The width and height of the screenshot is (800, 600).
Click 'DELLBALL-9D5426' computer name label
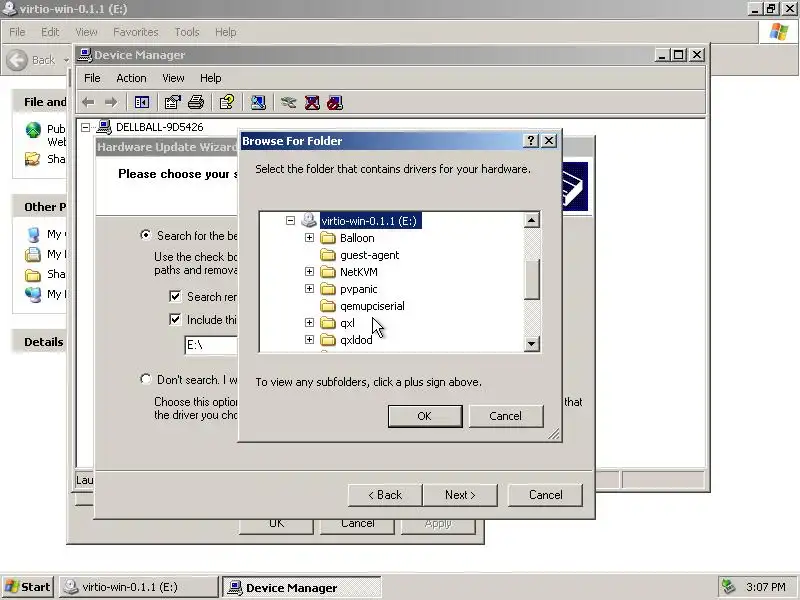point(160,127)
